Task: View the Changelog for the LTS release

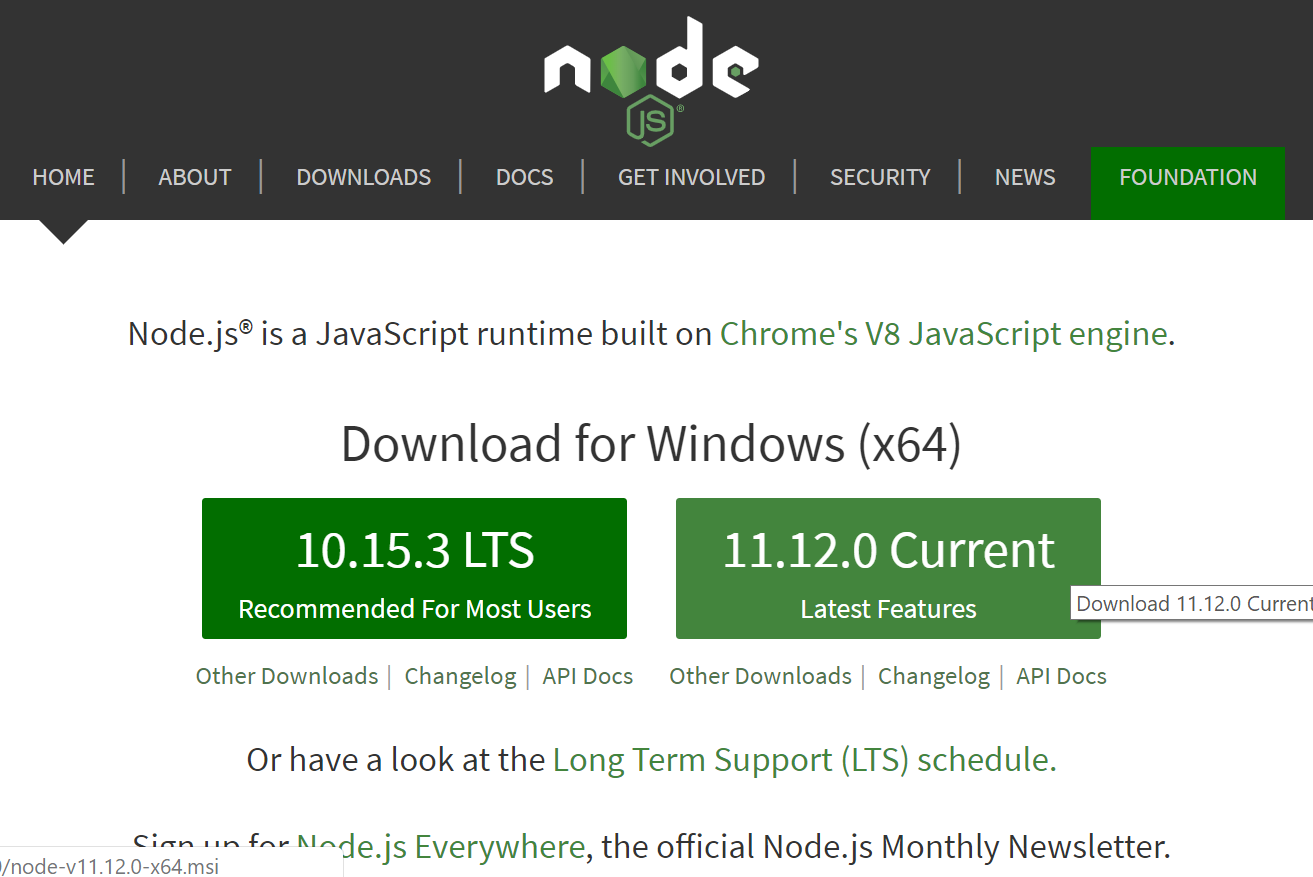Action: coord(460,676)
